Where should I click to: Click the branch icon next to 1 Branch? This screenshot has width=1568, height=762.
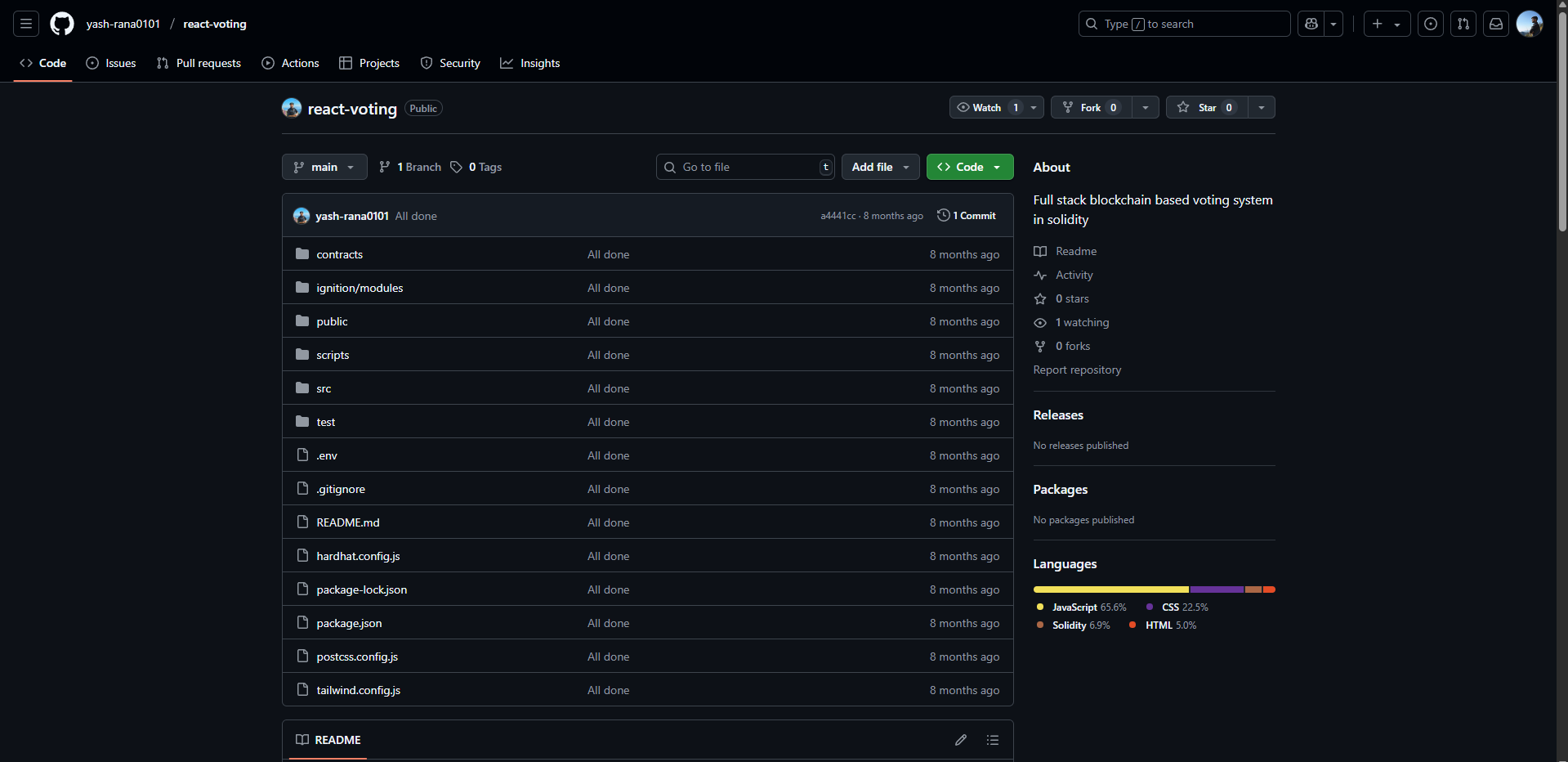point(385,167)
